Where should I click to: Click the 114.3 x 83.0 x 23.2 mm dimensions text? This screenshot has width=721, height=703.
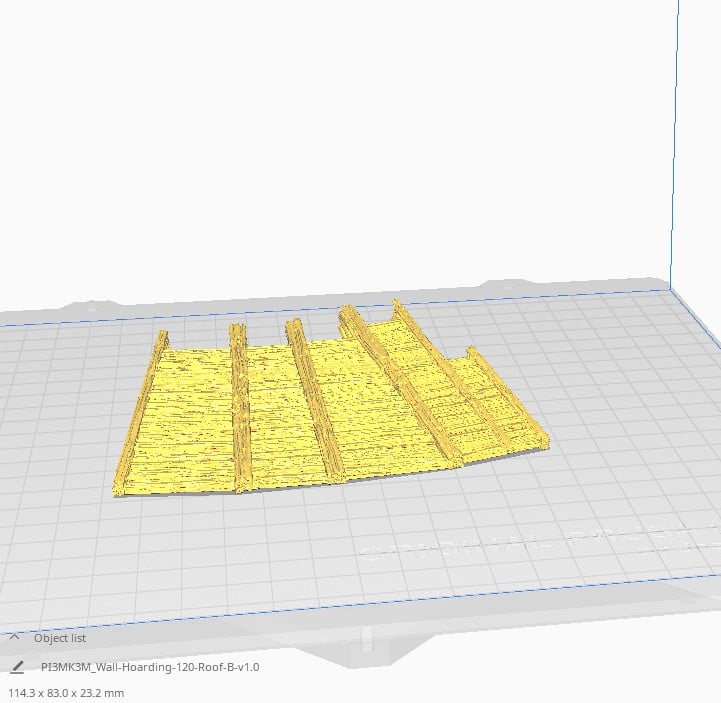point(66,692)
